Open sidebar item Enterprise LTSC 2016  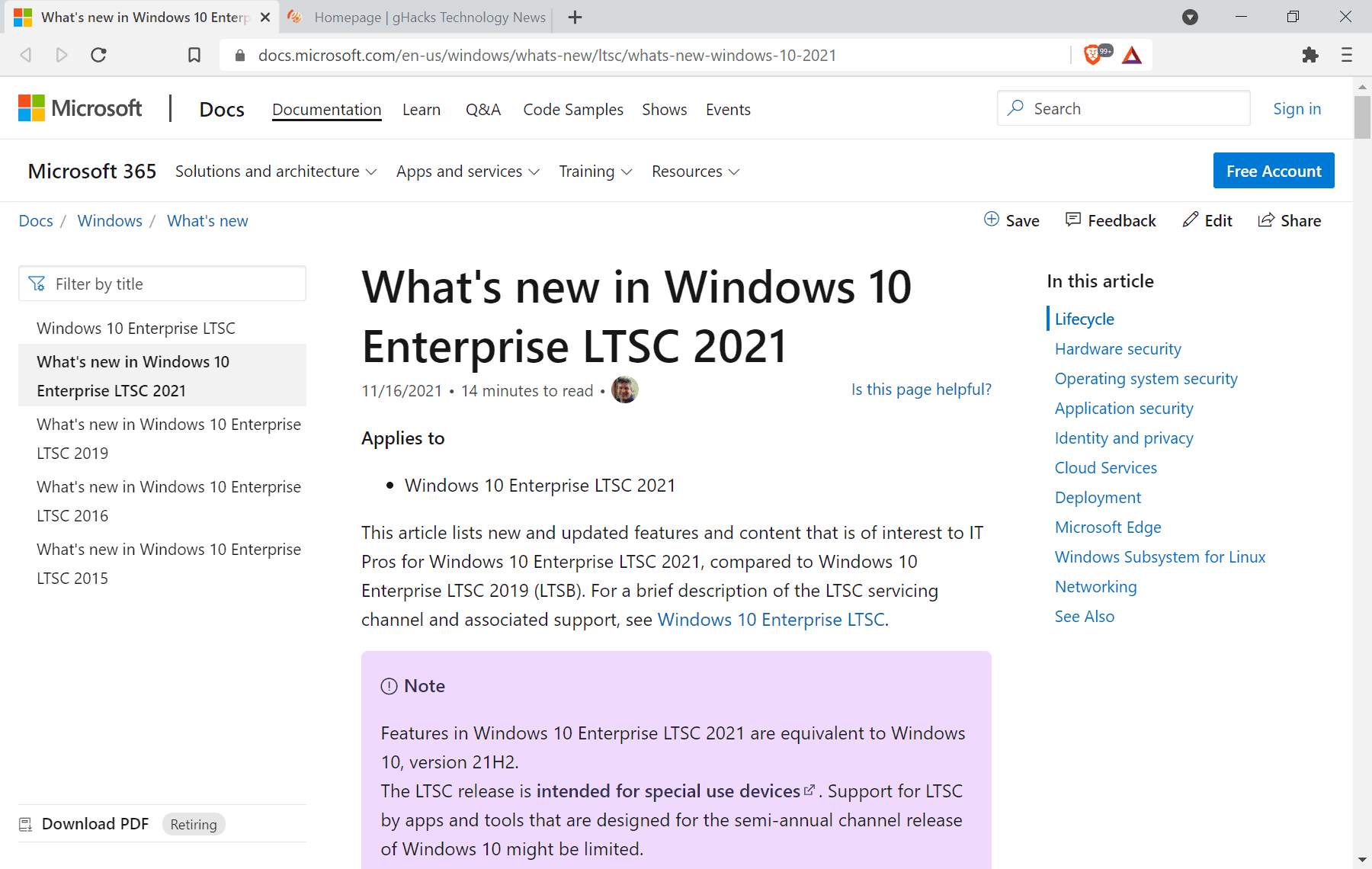(168, 501)
